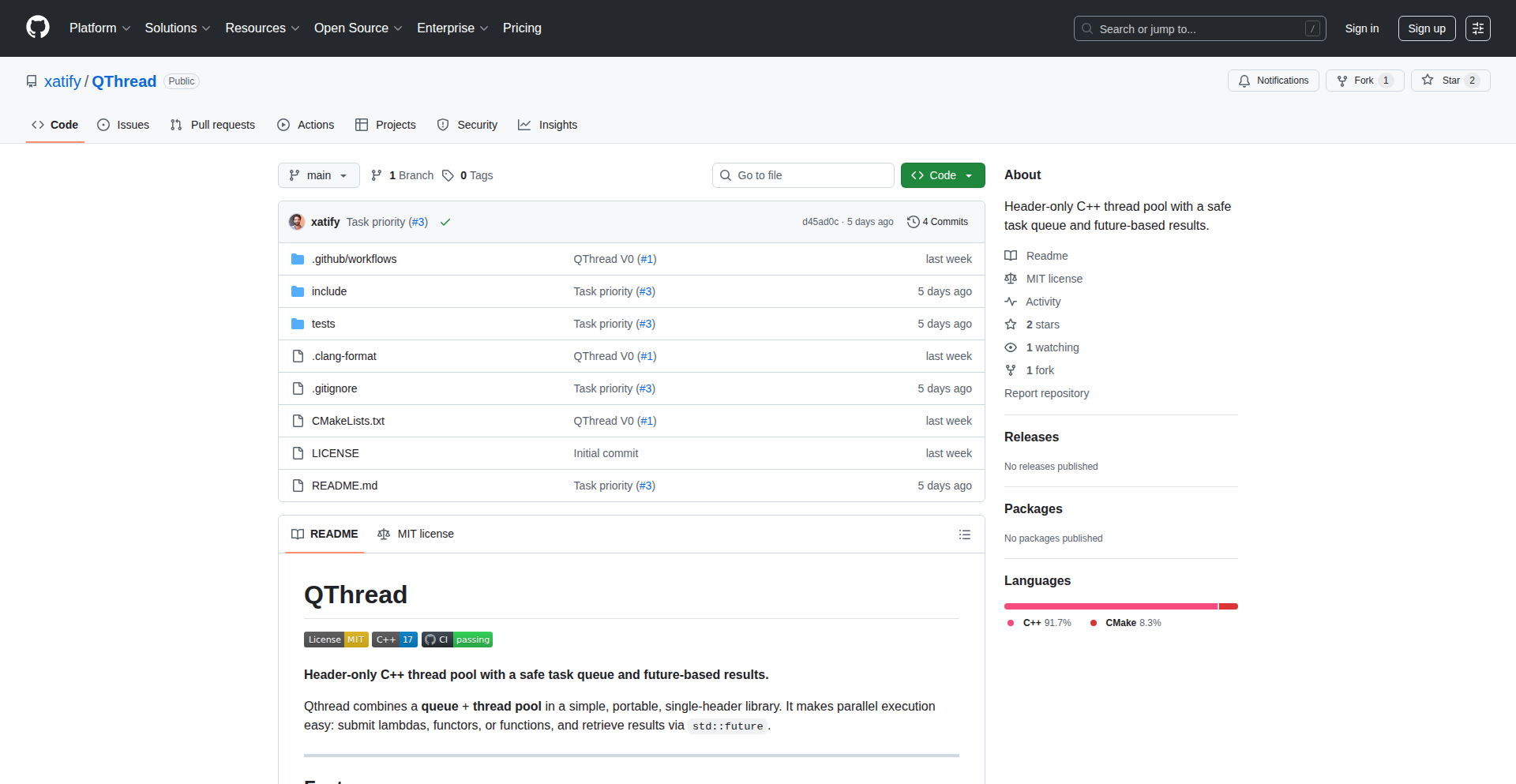
Task: Switch to the MIT license tab
Action: click(x=416, y=534)
